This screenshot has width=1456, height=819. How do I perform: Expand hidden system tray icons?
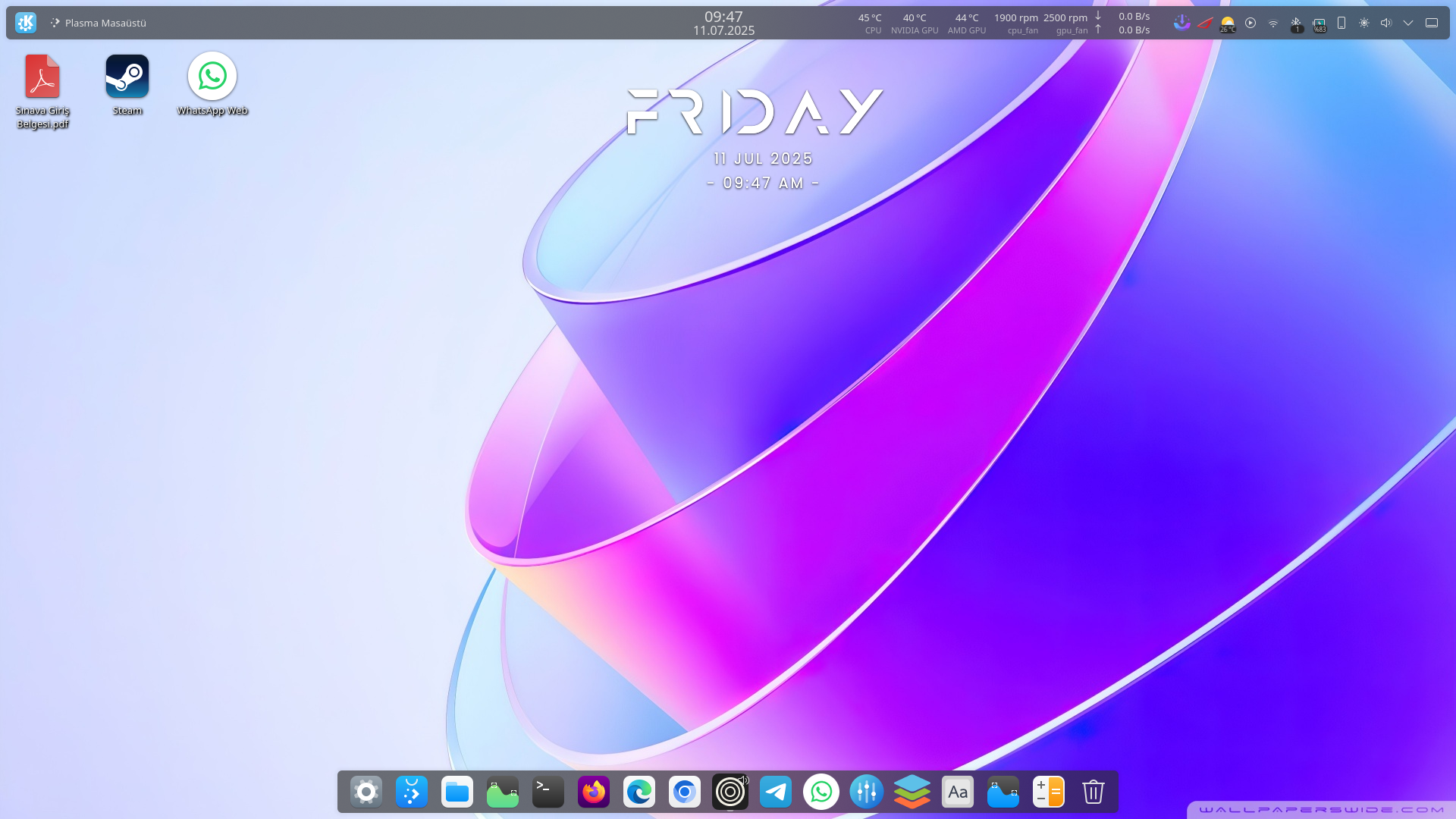click(x=1408, y=23)
